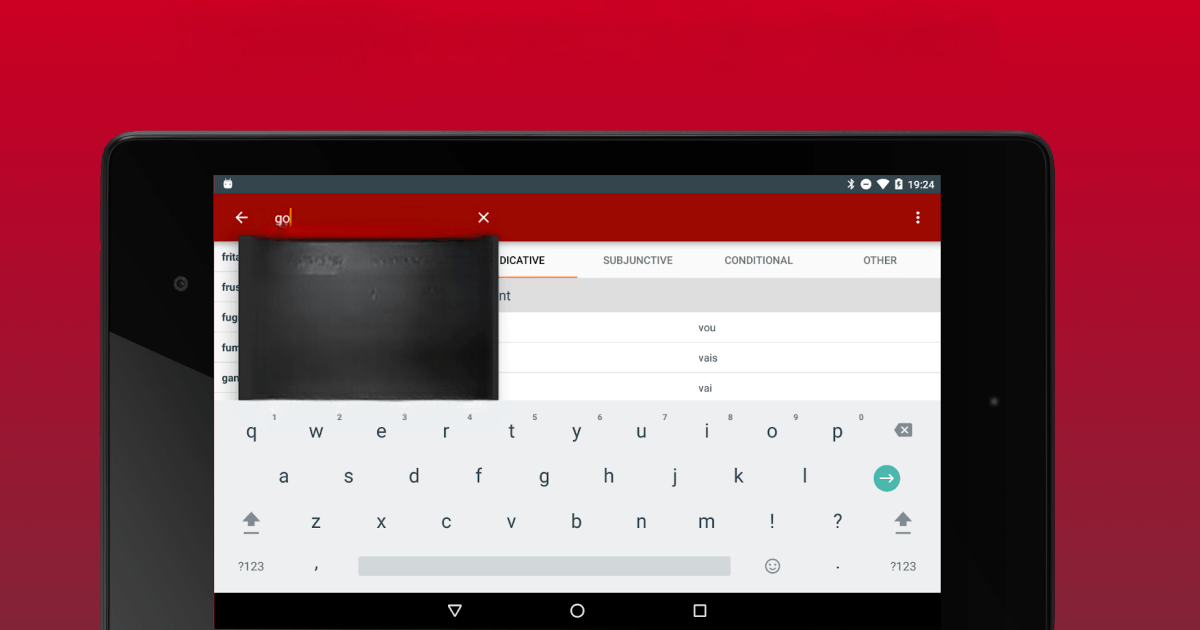Select the Indicative tab

(x=521, y=260)
